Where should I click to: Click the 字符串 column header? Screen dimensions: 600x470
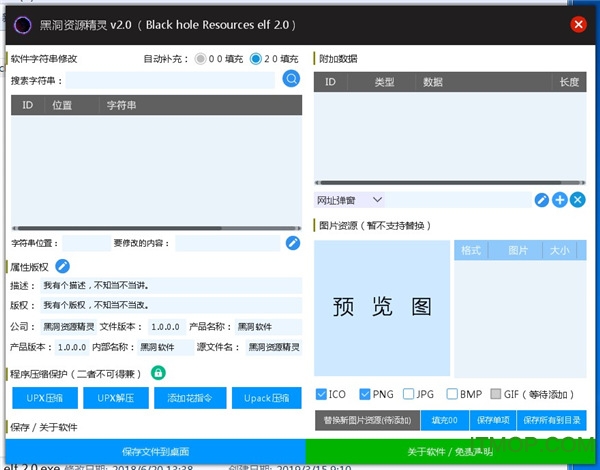point(122,104)
